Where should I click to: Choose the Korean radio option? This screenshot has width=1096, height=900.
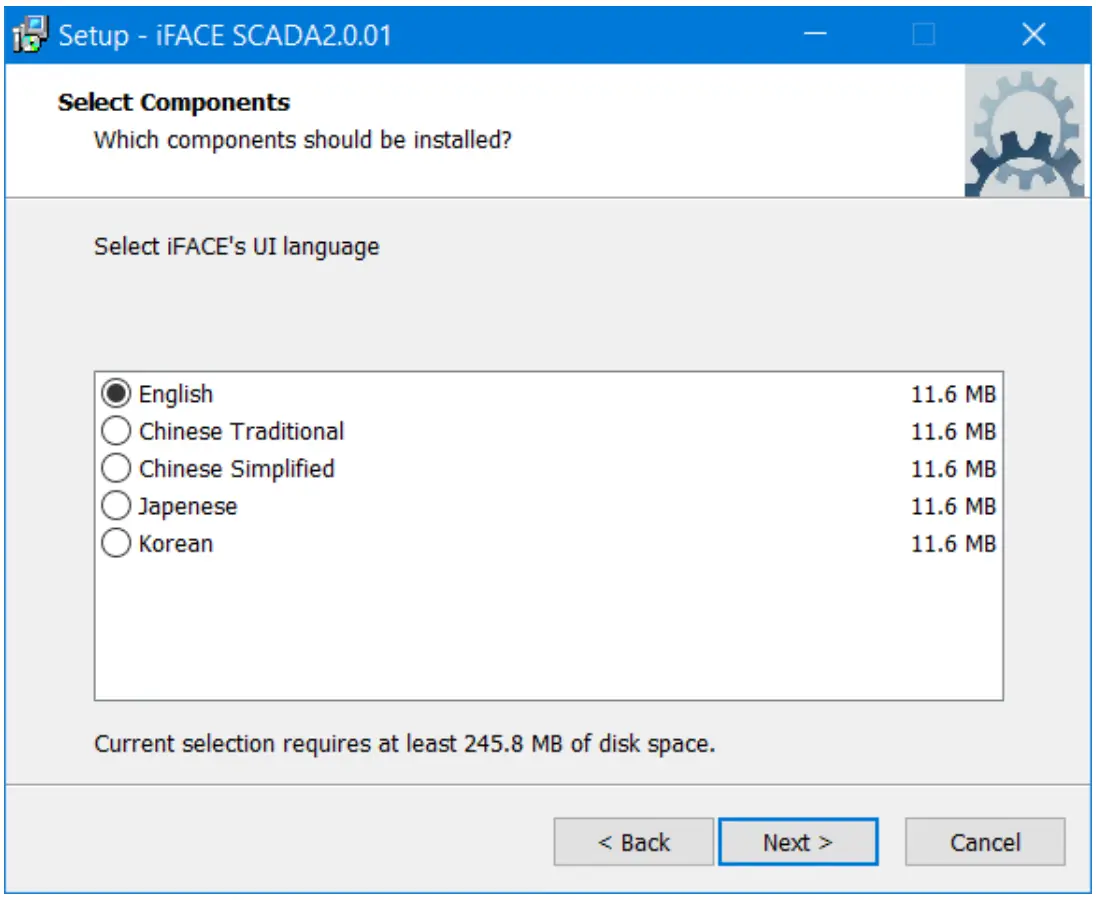coord(117,544)
